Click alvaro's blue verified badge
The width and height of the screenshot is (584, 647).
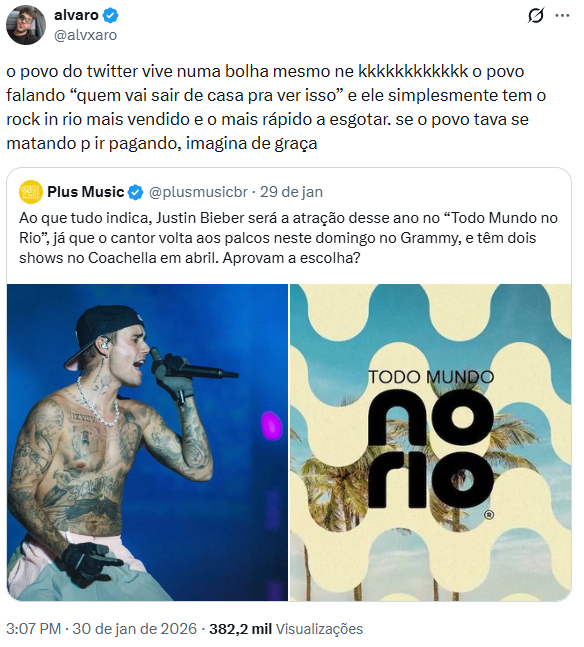point(111,15)
